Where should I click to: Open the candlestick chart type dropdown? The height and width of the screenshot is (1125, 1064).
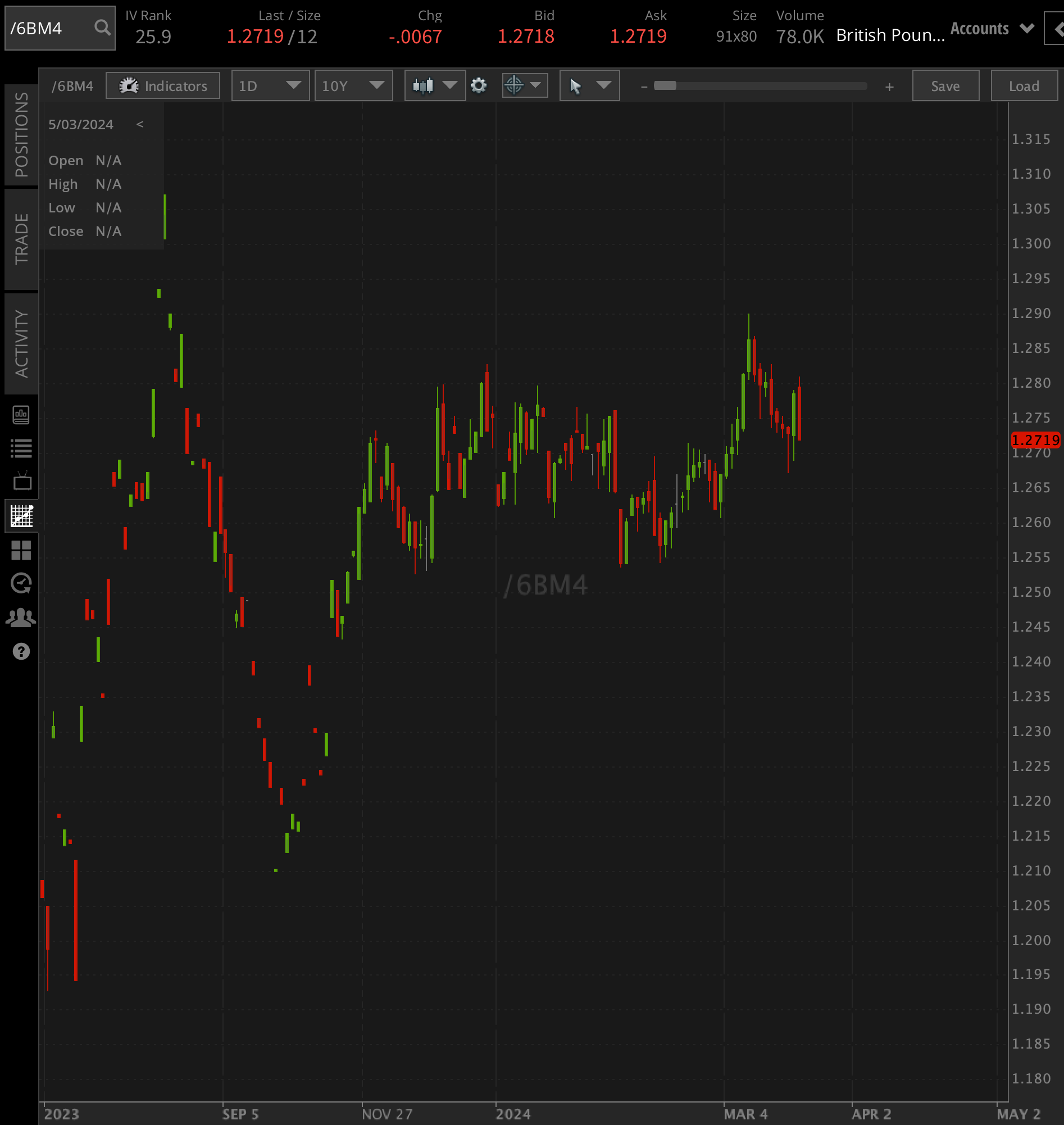click(435, 85)
